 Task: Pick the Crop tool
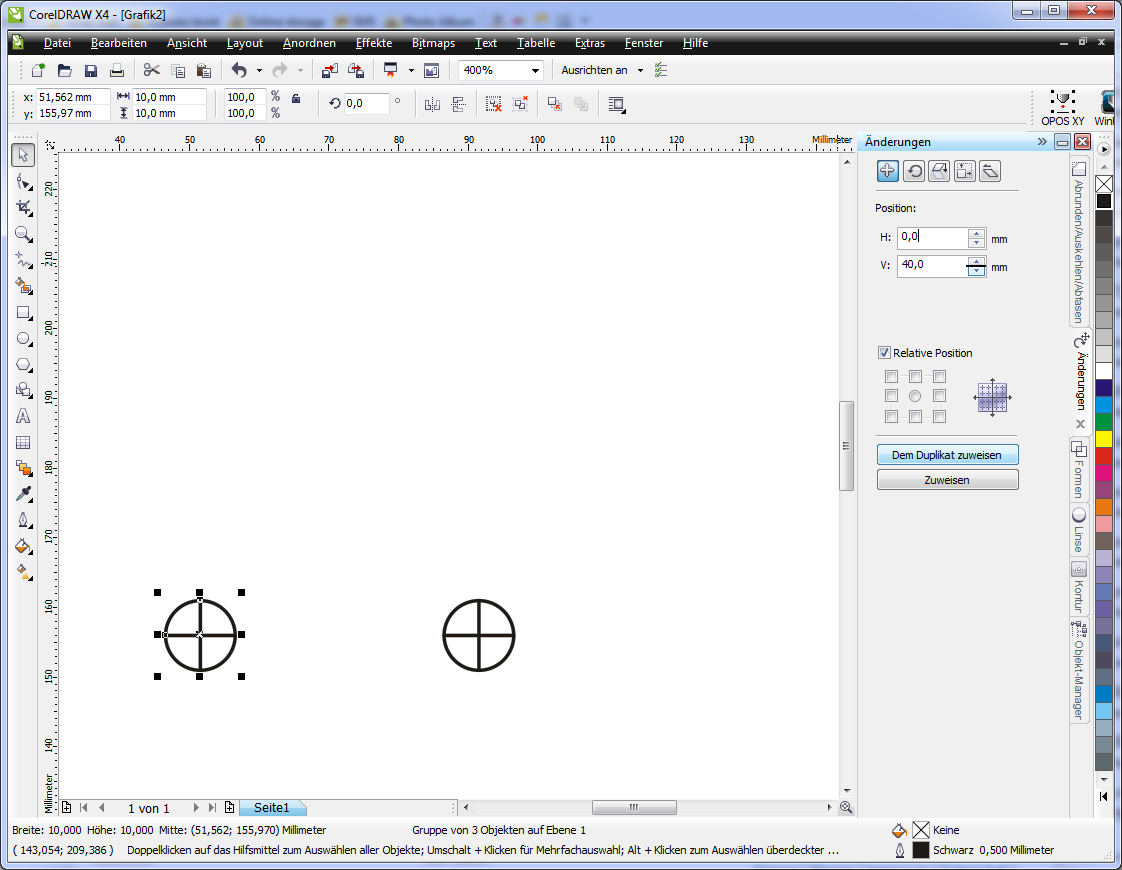click(x=24, y=207)
